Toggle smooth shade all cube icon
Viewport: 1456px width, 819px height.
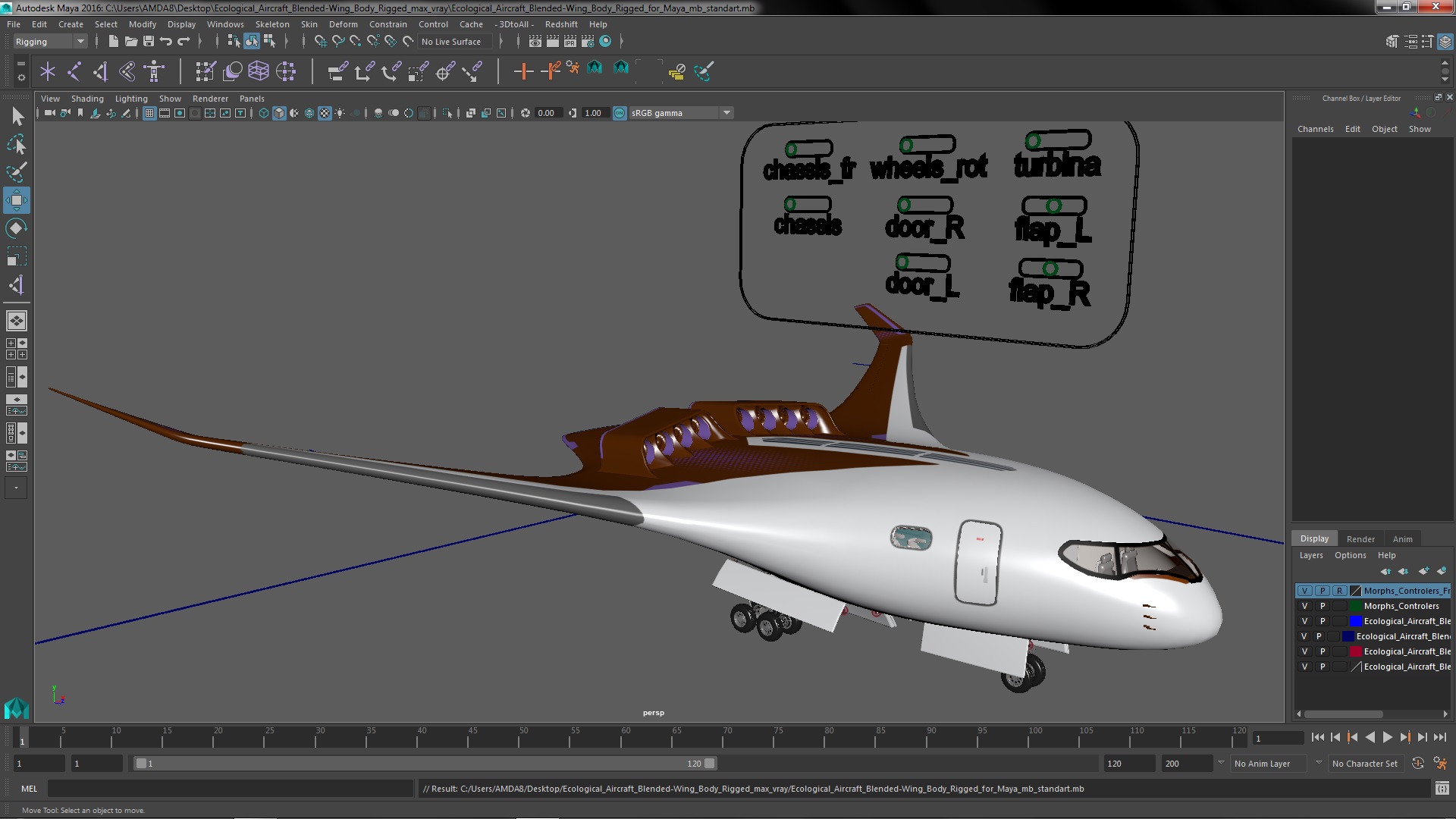click(279, 114)
